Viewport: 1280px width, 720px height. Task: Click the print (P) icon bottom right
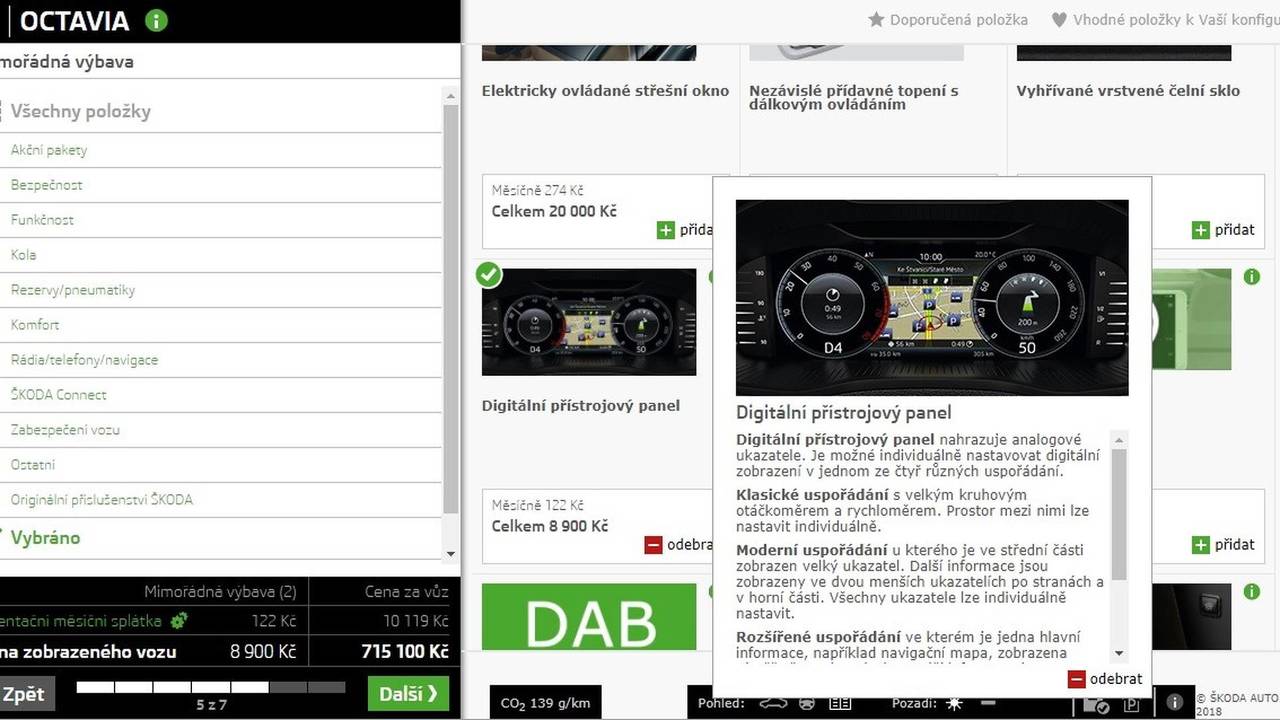pos(1130,703)
